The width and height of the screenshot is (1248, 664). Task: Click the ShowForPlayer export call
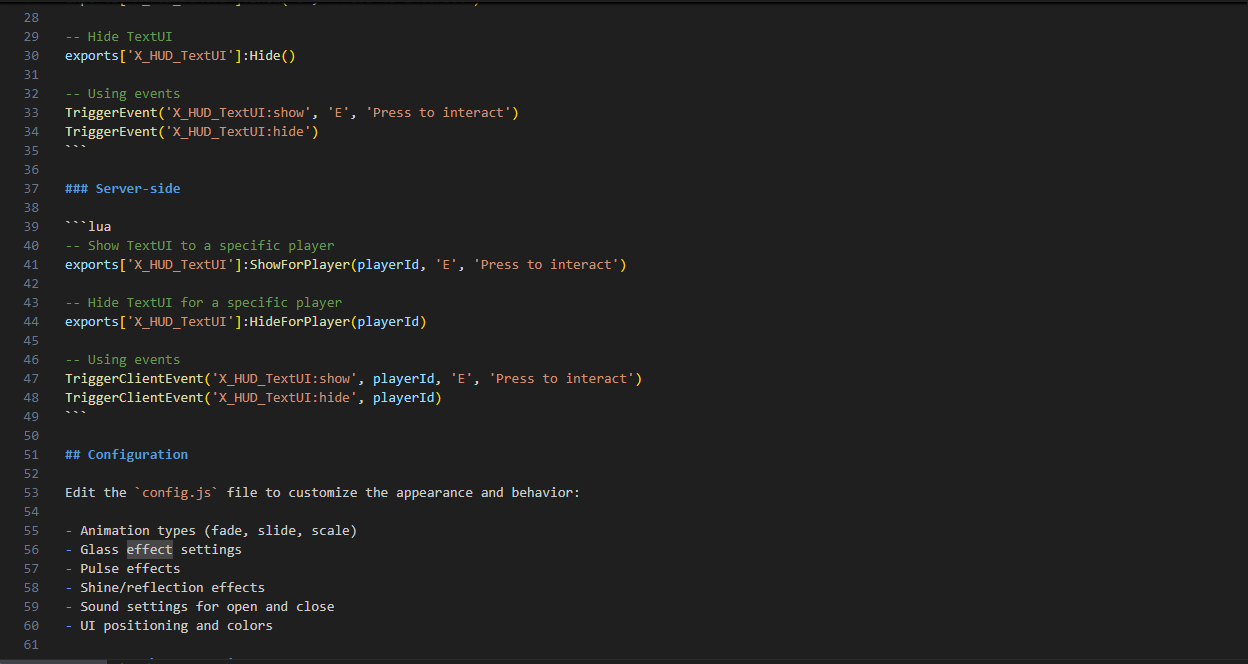[x=346, y=264]
